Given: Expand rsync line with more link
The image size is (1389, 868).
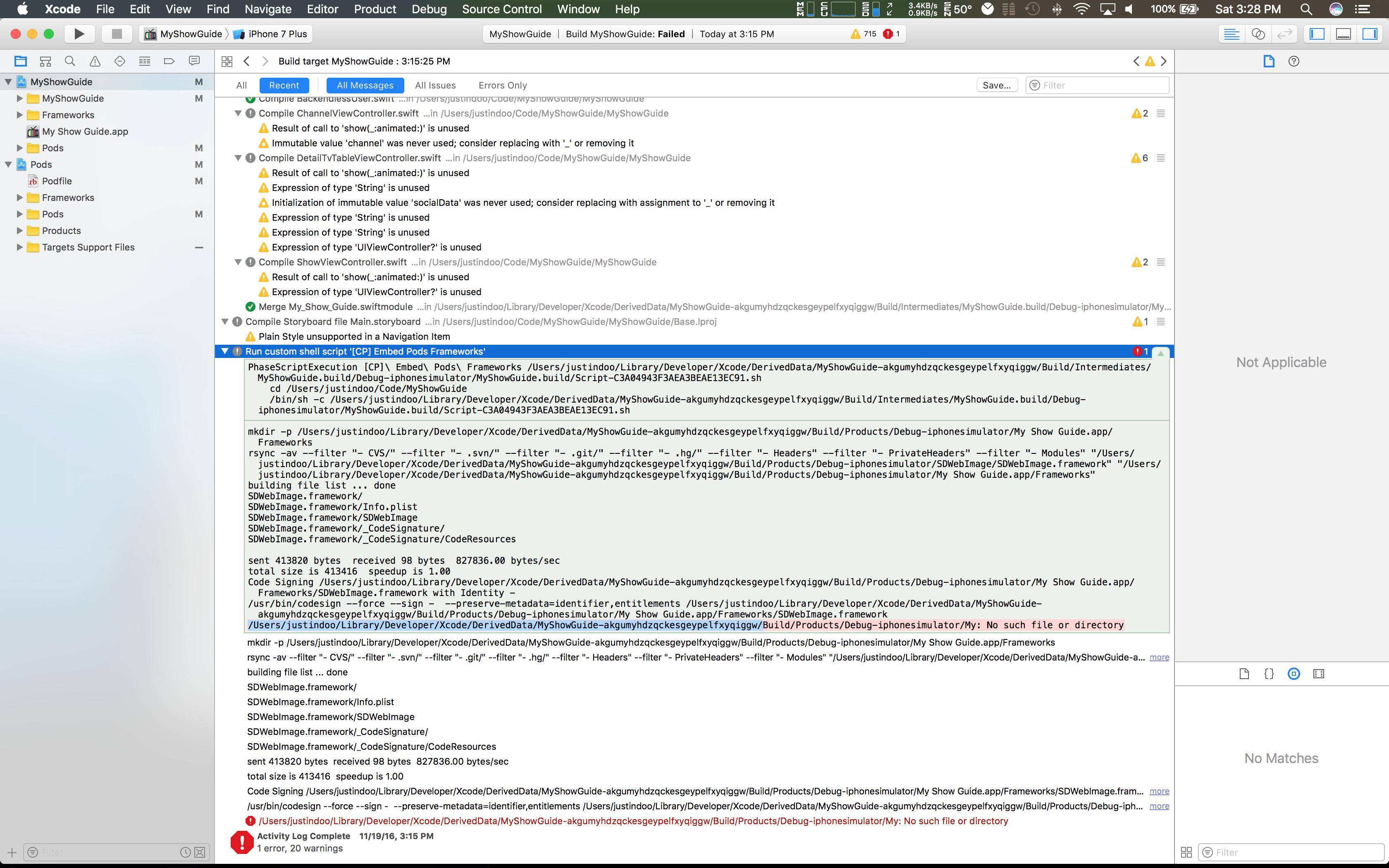Looking at the screenshot, I should click(x=1159, y=657).
